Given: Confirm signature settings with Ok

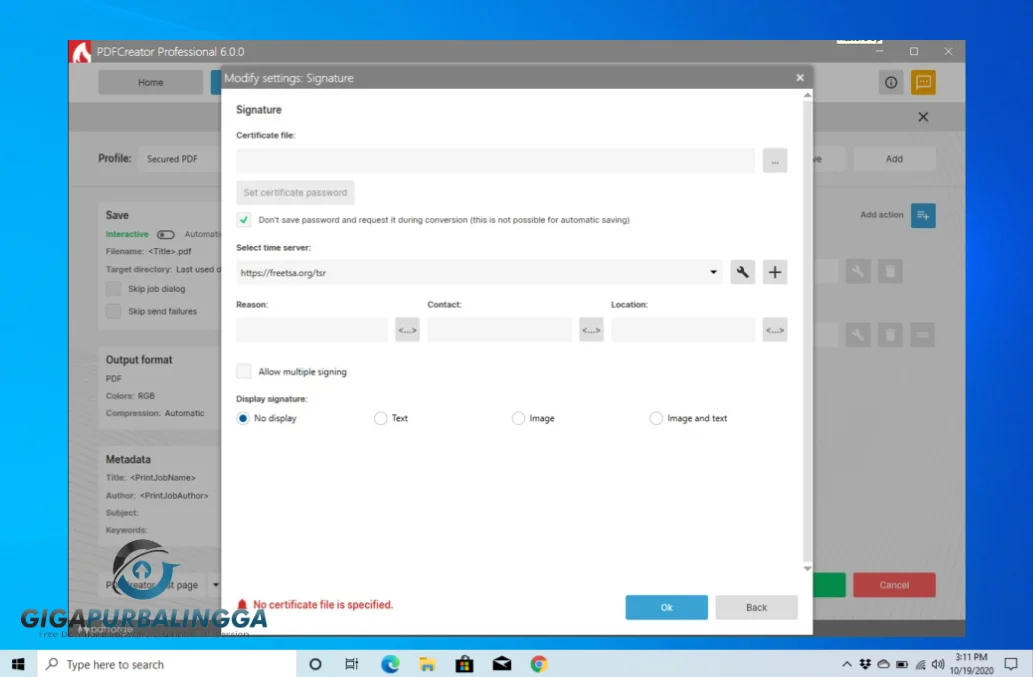Looking at the screenshot, I should pos(666,606).
